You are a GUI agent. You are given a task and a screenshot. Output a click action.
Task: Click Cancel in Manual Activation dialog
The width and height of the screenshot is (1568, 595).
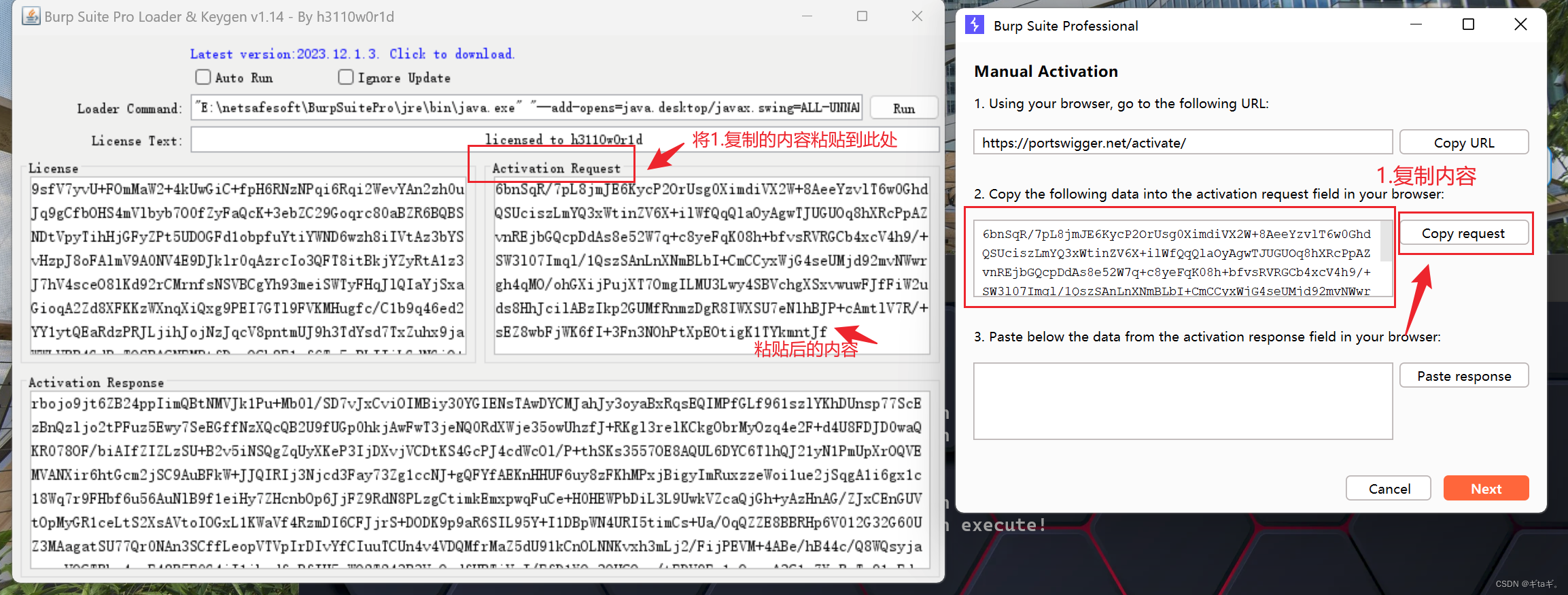pos(1389,488)
